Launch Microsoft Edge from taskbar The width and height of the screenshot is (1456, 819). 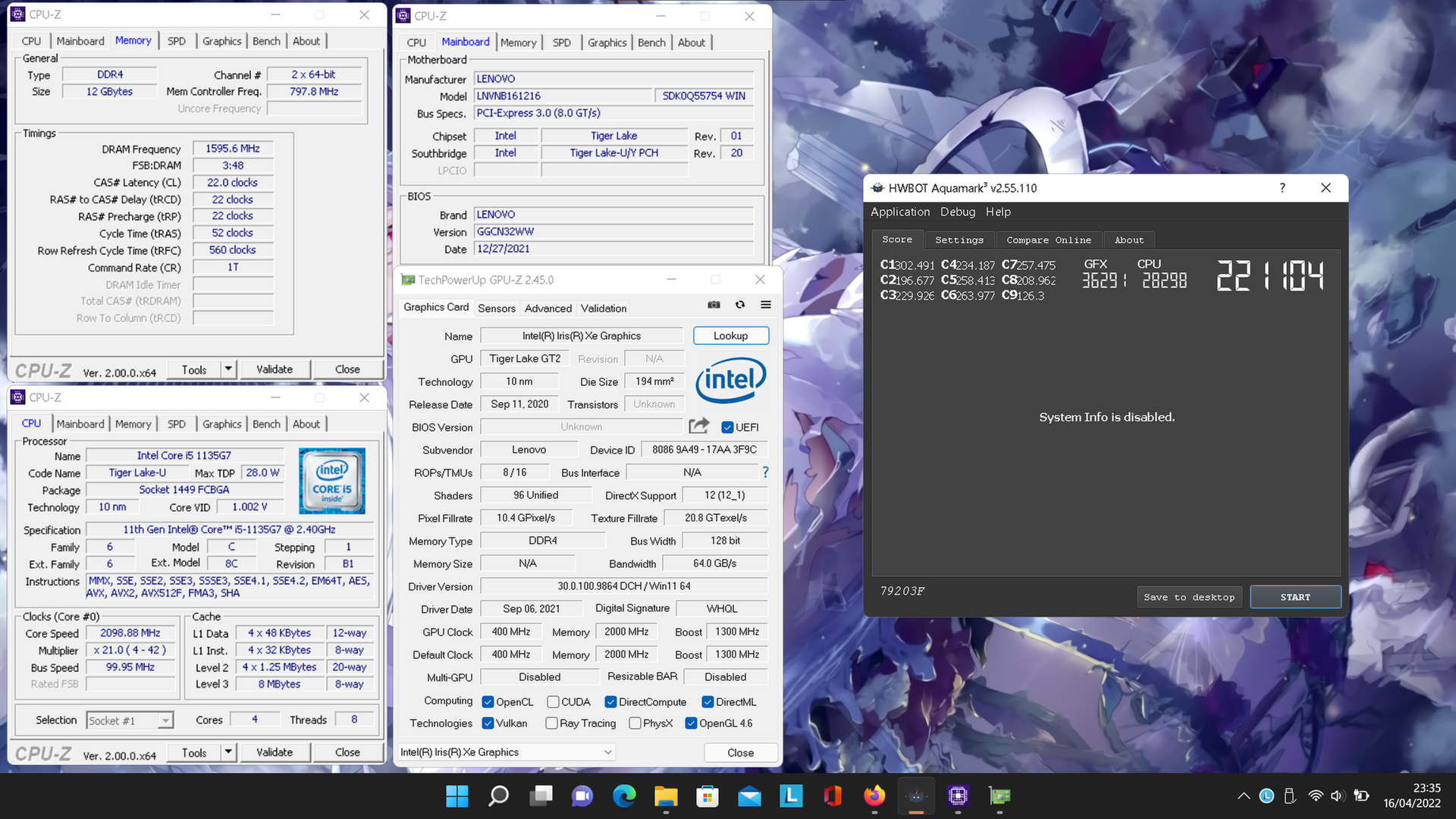coord(624,795)
